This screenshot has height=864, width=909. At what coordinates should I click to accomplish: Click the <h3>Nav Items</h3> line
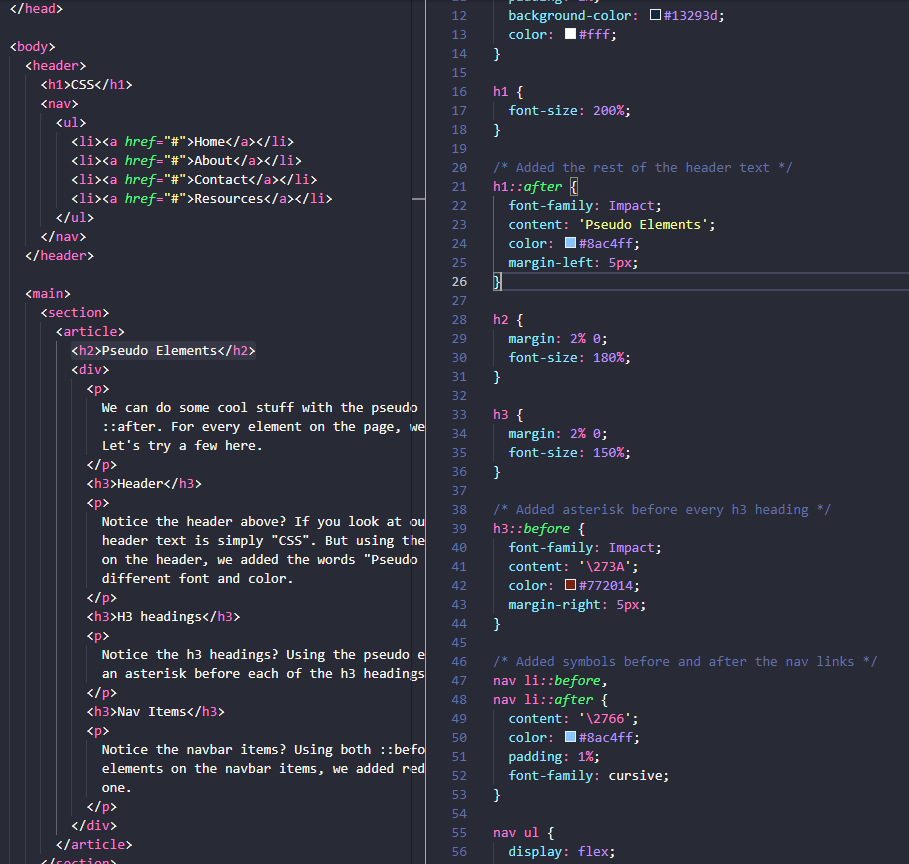pos(156,711)
